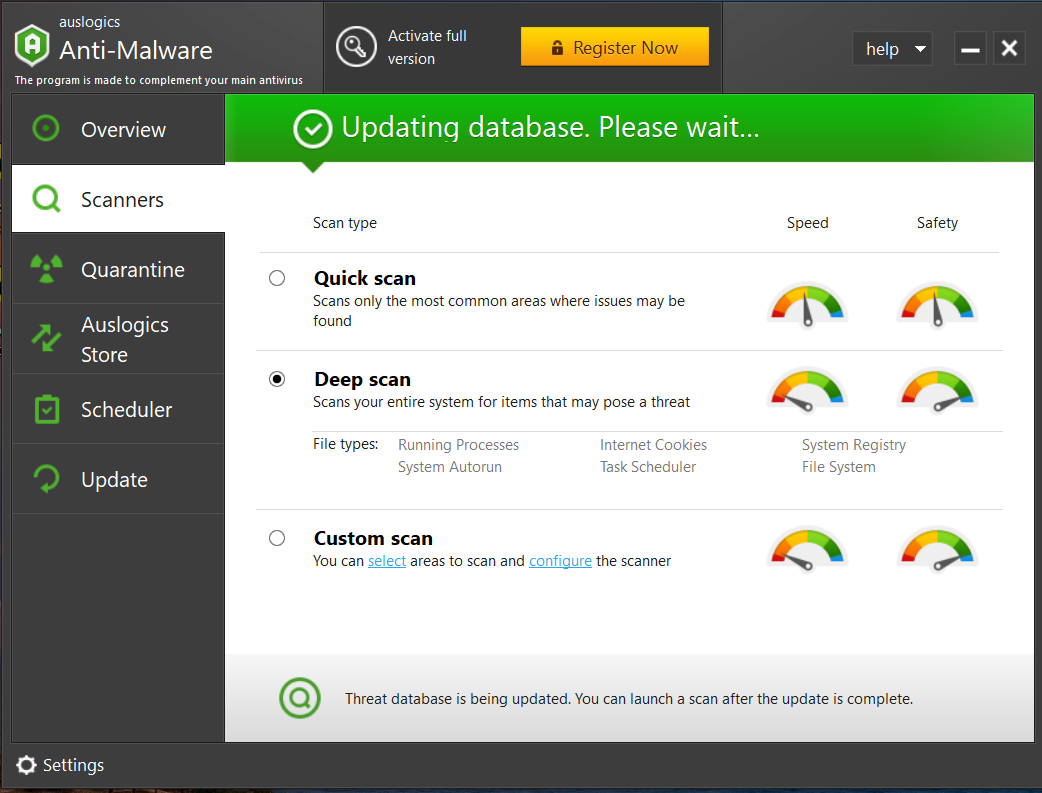Click the Deep scan safety gauge
This screenshot has height=793, width=1042.
937,390
